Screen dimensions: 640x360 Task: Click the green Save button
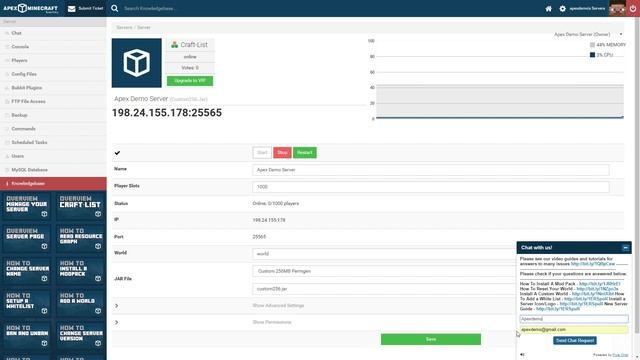point(431,339)
